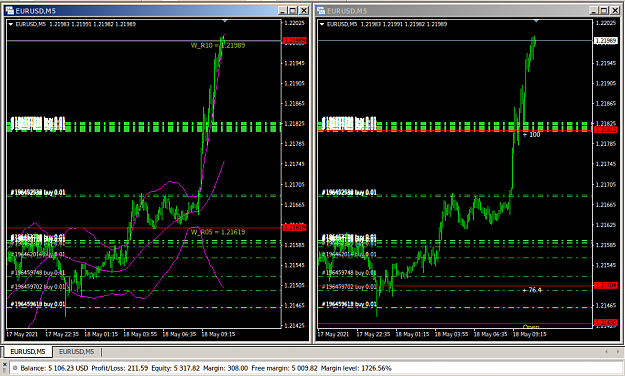Click the Margin: 308.00 status text
Image resolution: width=625 pixels, height=376 pixels.
(226, 368)
